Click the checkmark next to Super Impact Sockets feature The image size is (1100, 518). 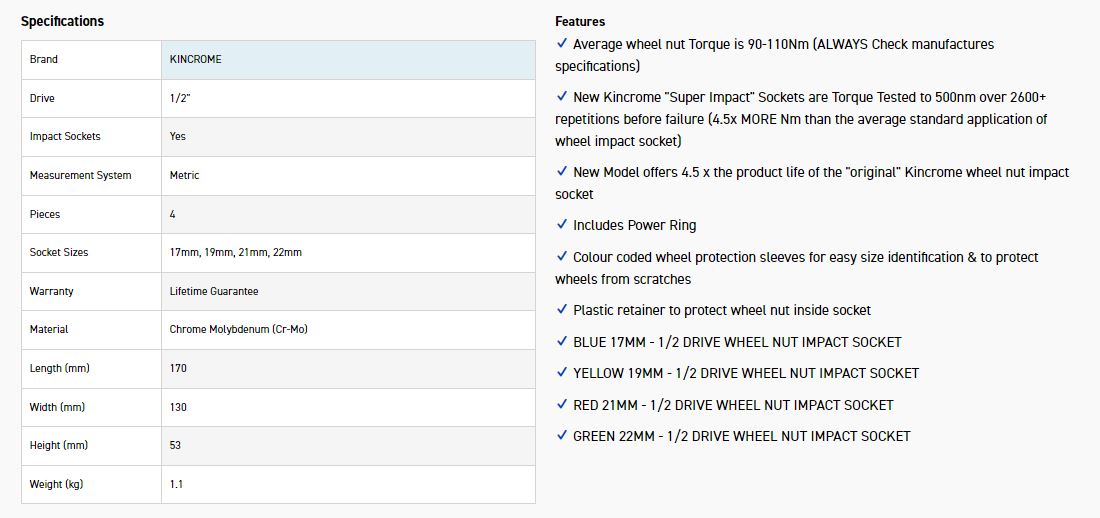[562, 97]
